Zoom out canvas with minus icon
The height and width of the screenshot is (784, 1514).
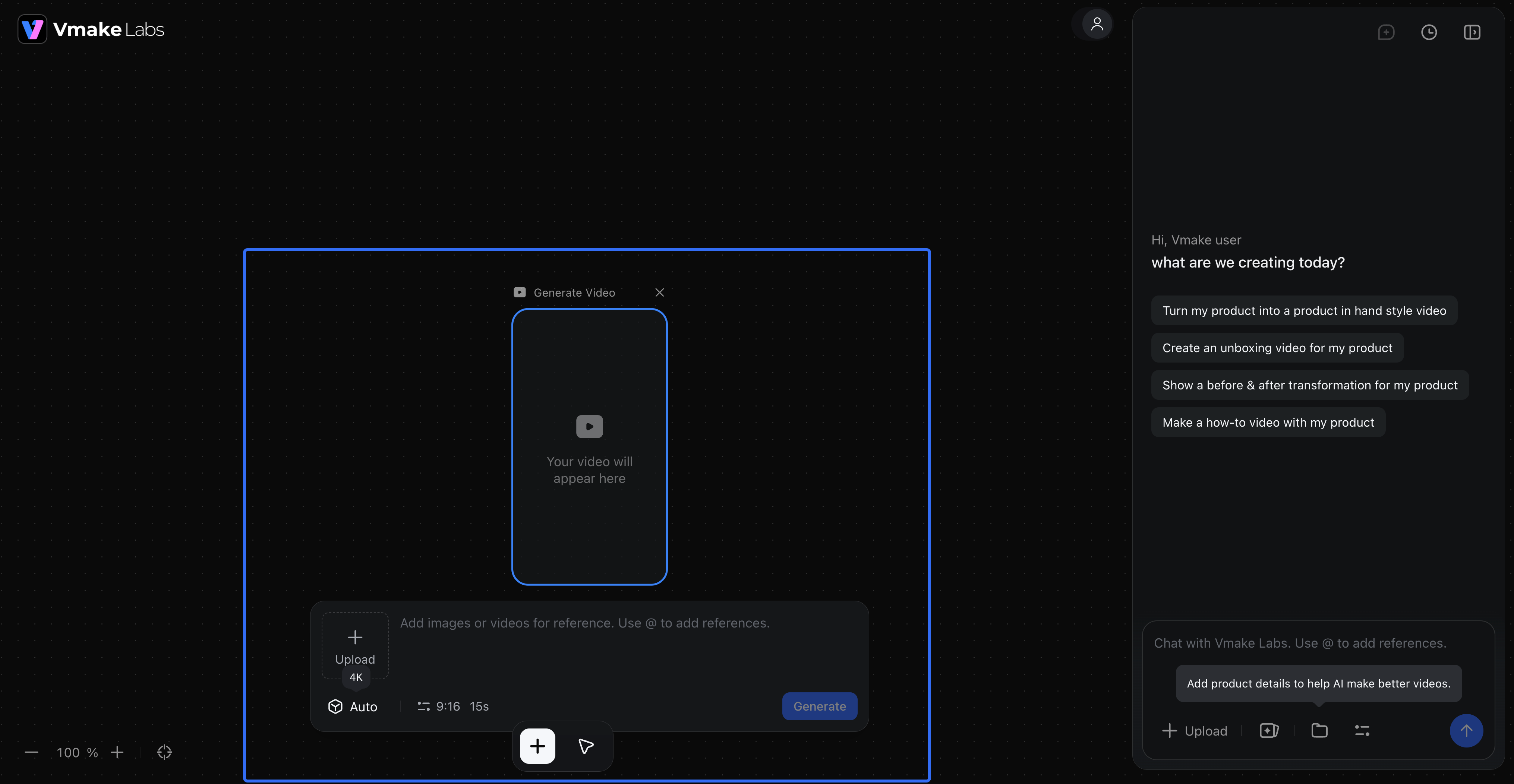point(32,752)
